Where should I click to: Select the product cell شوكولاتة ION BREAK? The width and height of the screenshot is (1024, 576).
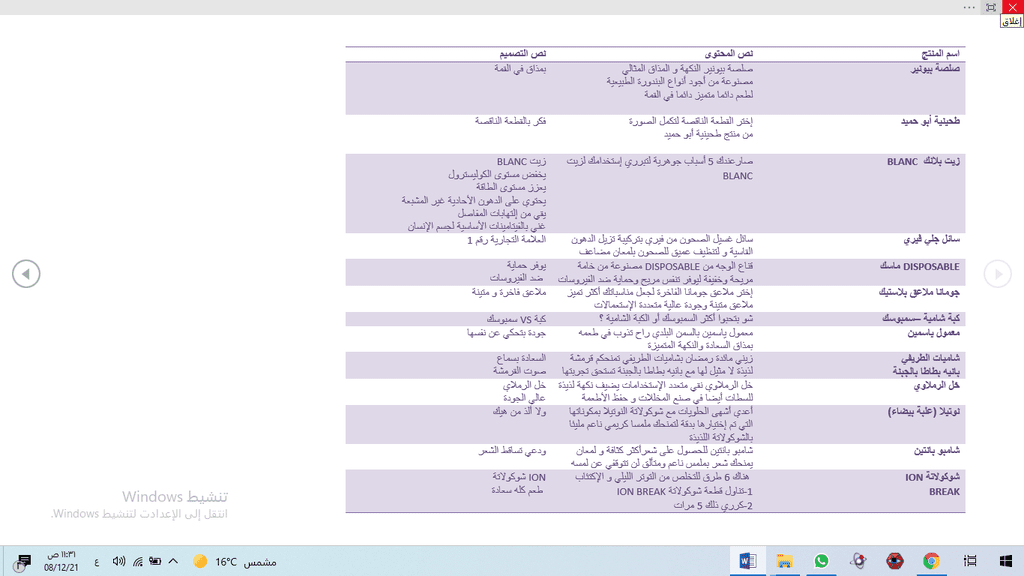(x=932, y=485)
